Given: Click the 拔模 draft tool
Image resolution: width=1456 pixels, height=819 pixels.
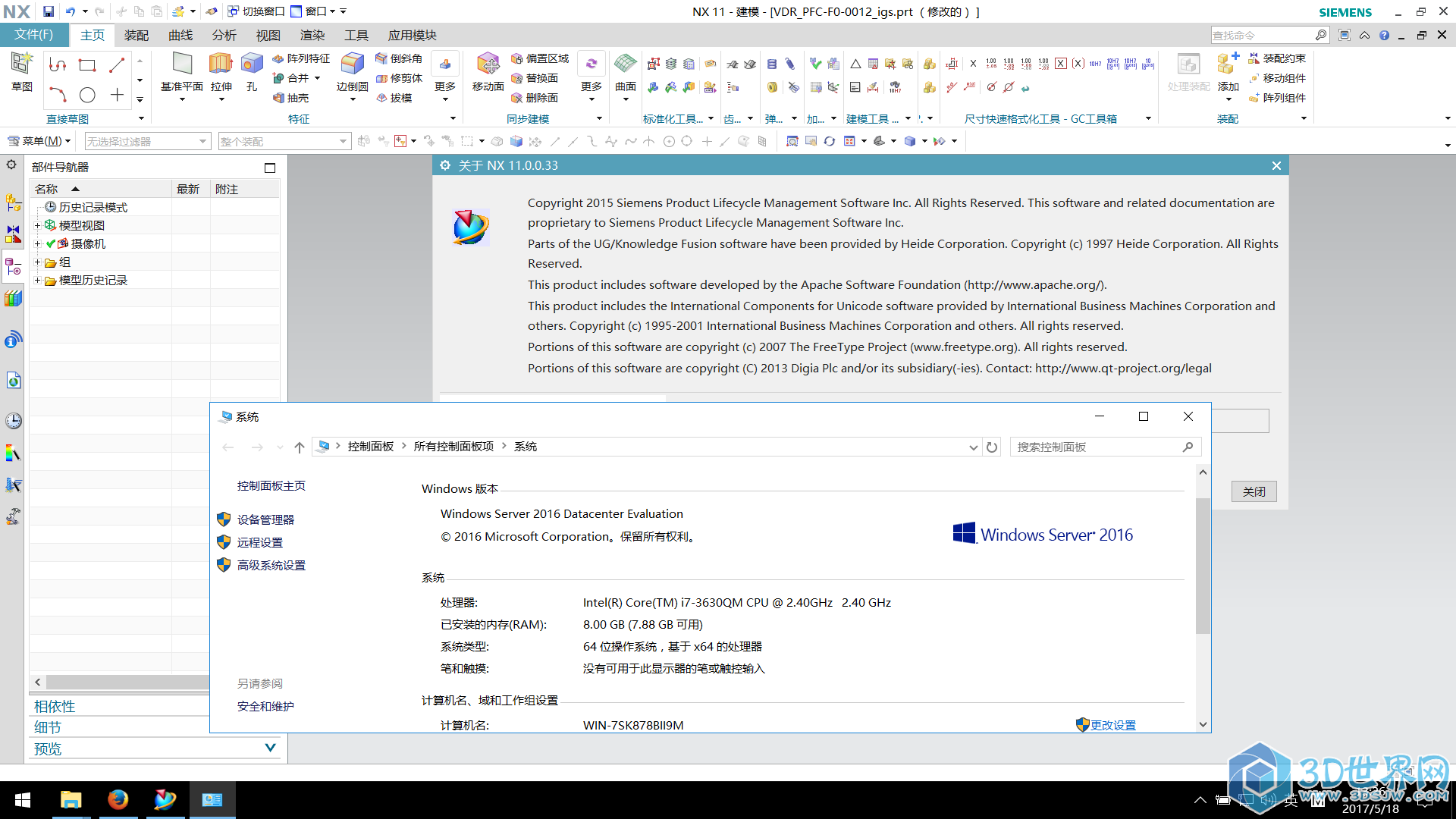Looking at the screenshot, I should (x=394, y=98).
